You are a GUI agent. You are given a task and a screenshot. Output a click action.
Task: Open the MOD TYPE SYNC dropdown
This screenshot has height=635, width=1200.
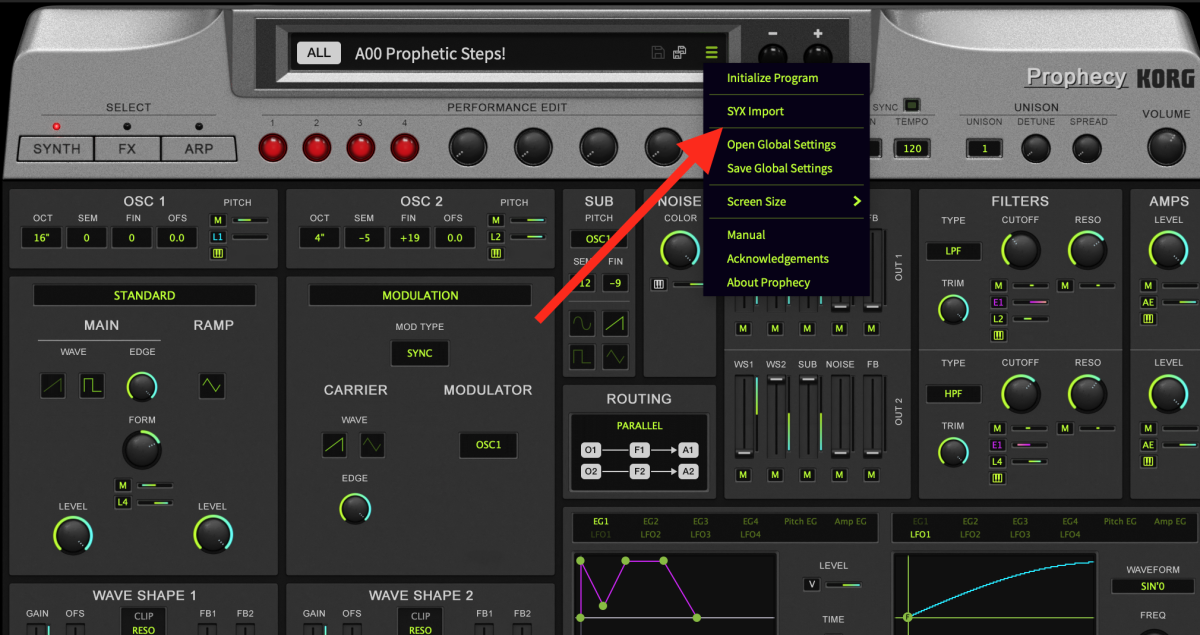click(x=420, y=353)
